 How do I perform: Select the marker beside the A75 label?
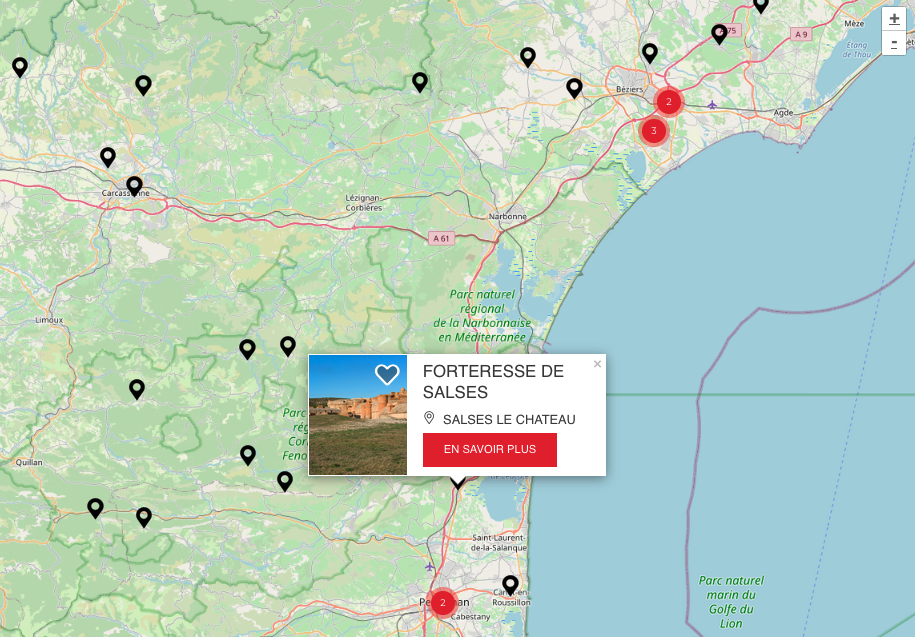(x=719, y=34)
